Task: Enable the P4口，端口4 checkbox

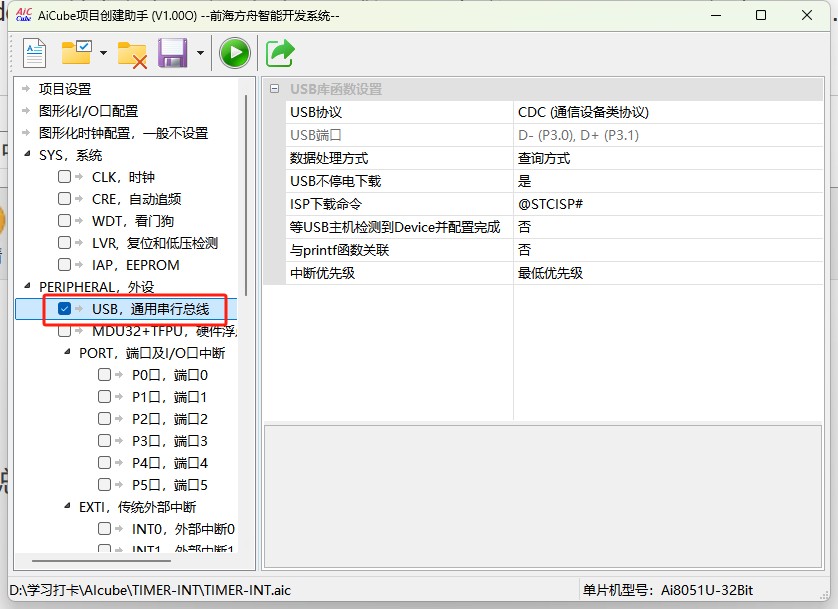Action: pos(104,462)
